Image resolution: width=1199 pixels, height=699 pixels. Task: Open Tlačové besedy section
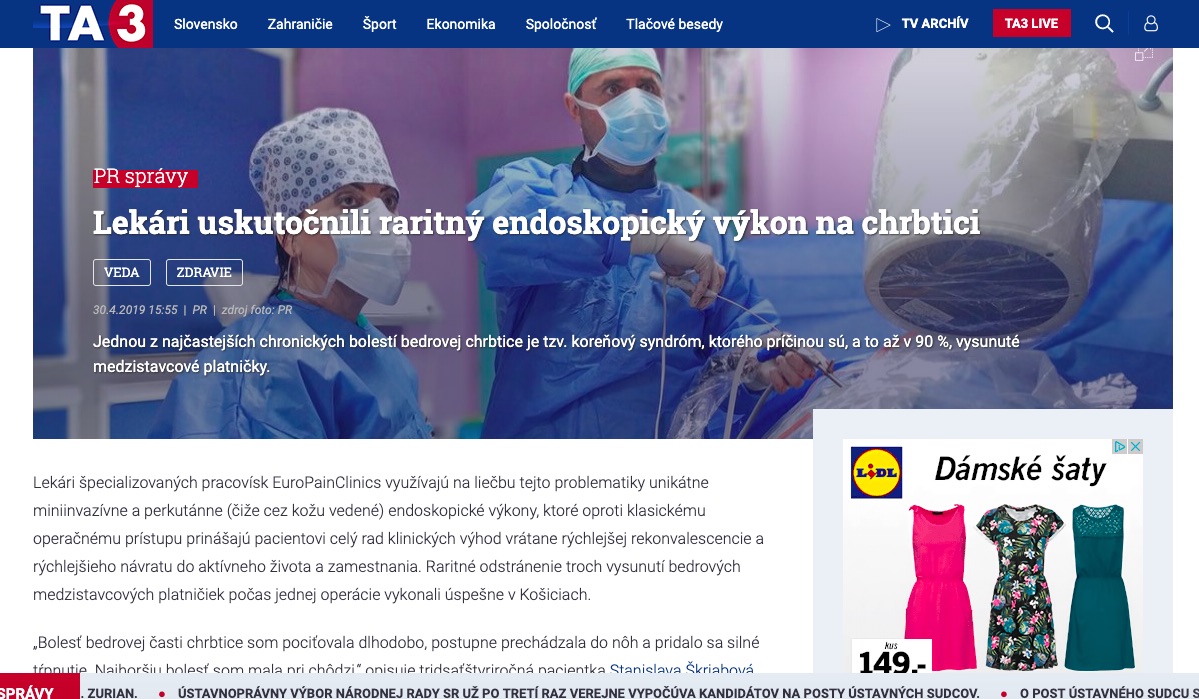674,24
